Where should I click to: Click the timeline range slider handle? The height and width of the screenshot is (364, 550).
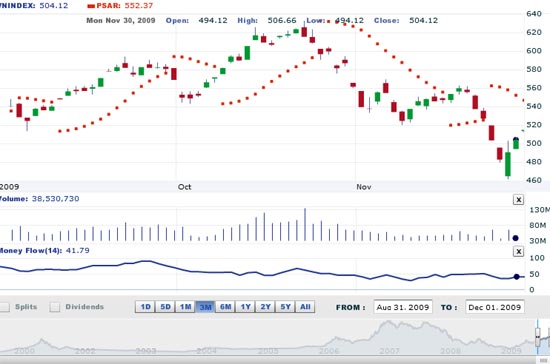pos(538,337)
